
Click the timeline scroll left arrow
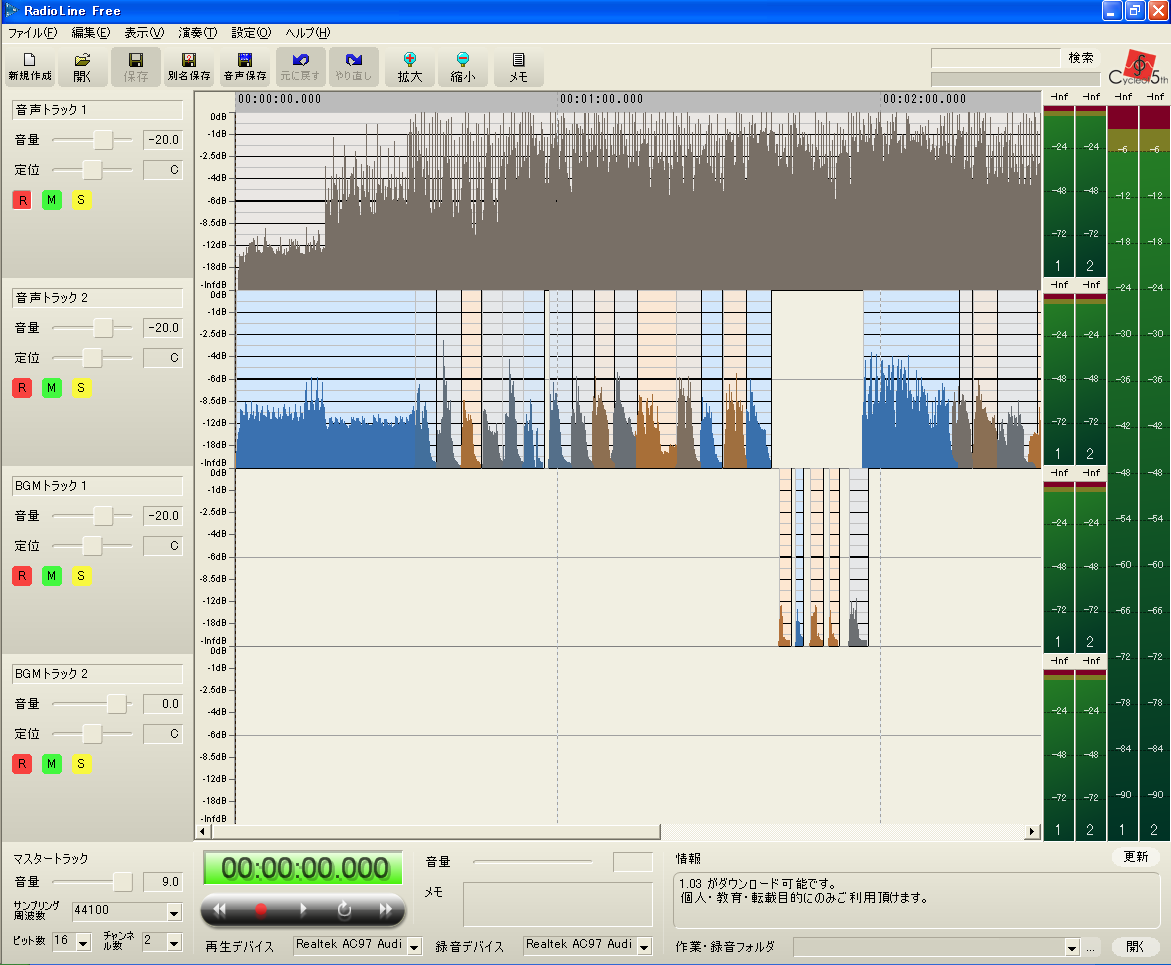tap(202, 831)
